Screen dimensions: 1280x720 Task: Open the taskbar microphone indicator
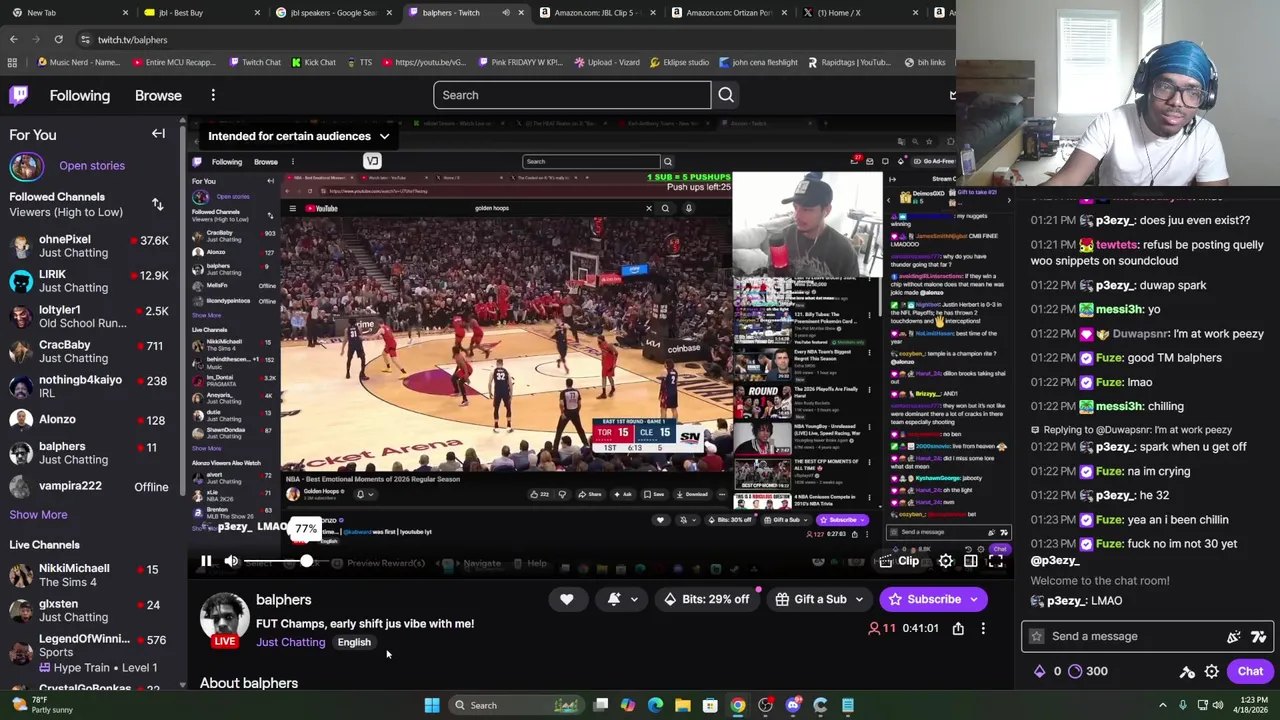(x=1183, y=705)
